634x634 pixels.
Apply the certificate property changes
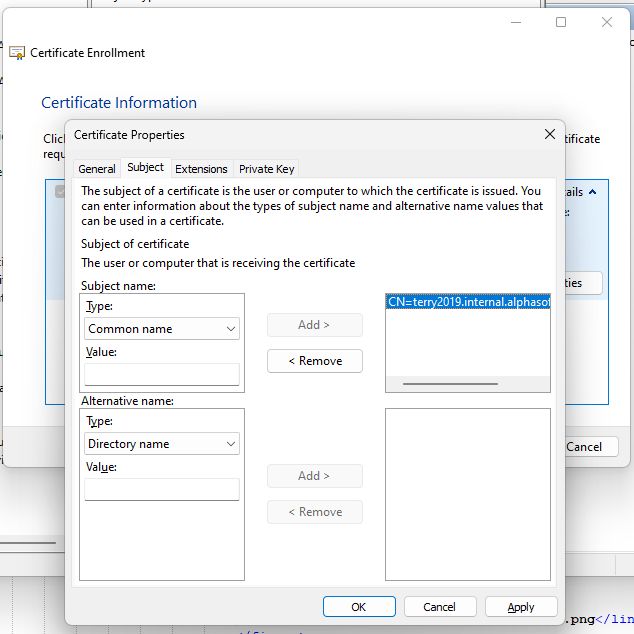[x=521, y=607]
